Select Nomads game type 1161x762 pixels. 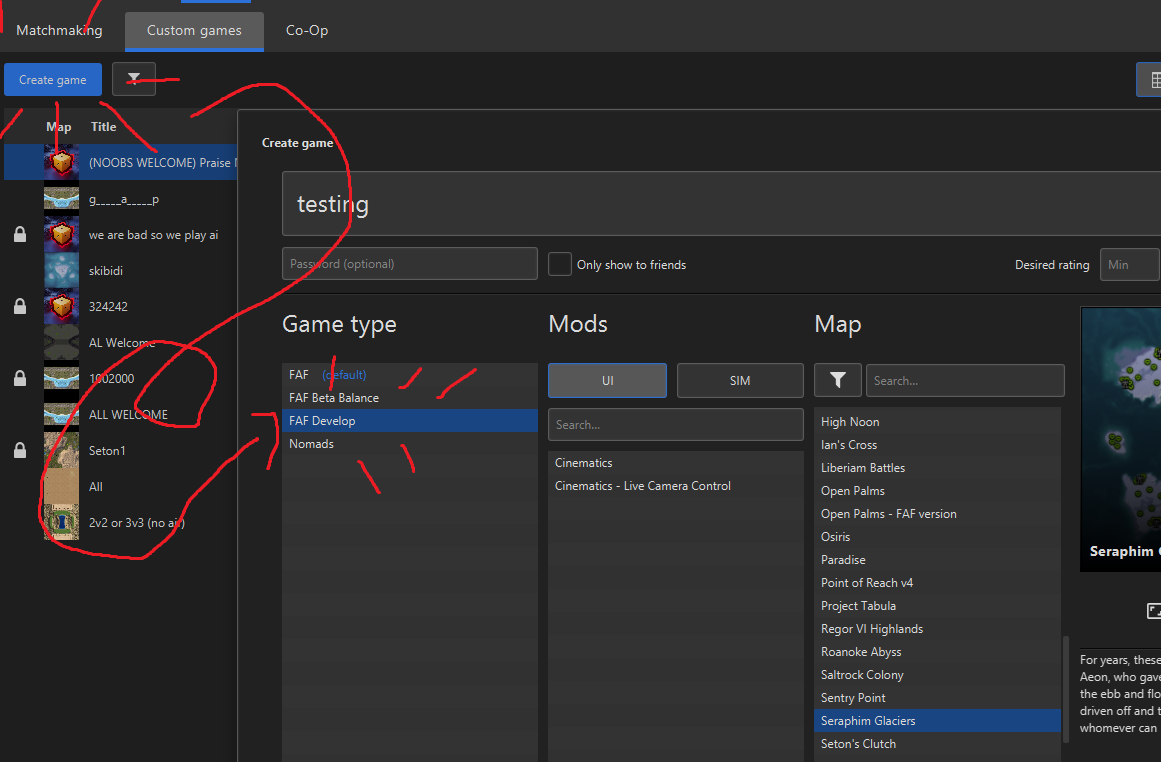coord(409,444)
